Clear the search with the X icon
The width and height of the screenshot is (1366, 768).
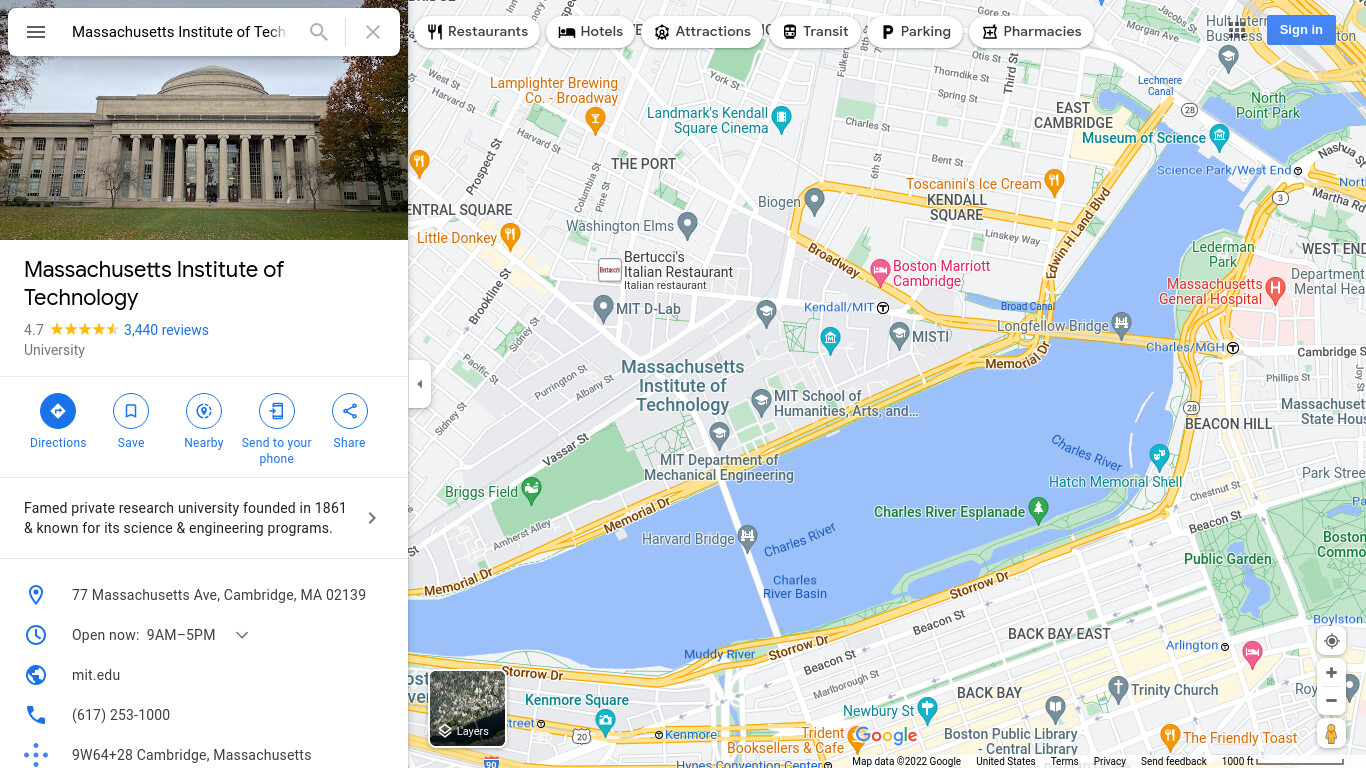pos(373,32)
